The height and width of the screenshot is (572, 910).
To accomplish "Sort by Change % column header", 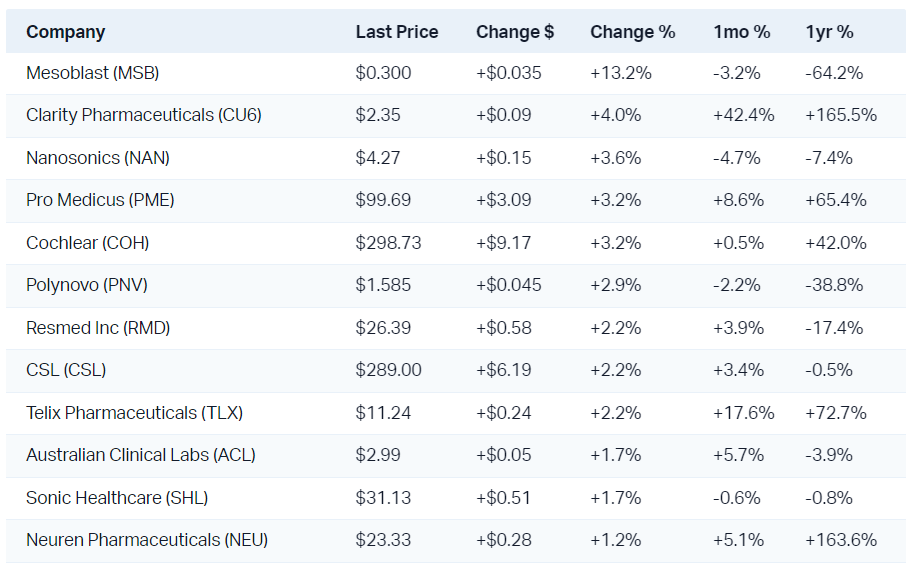I will [x=633, y=32].
